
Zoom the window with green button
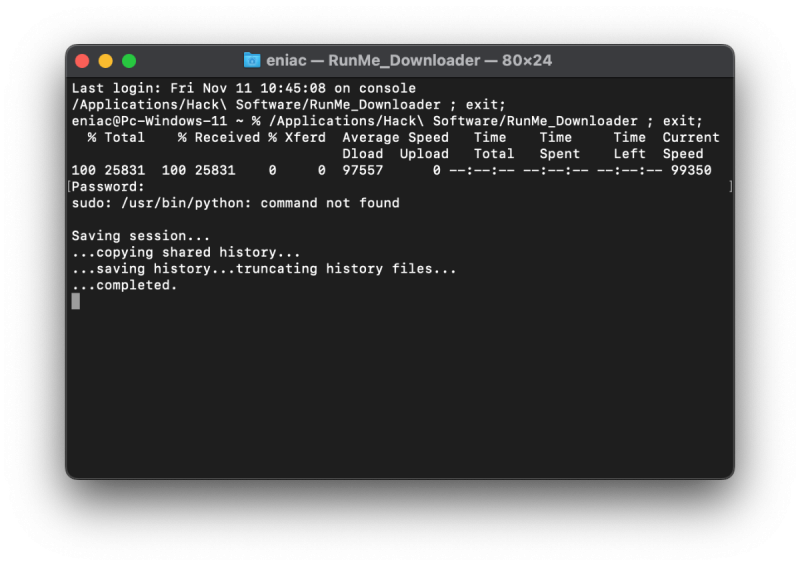[129, 61]
